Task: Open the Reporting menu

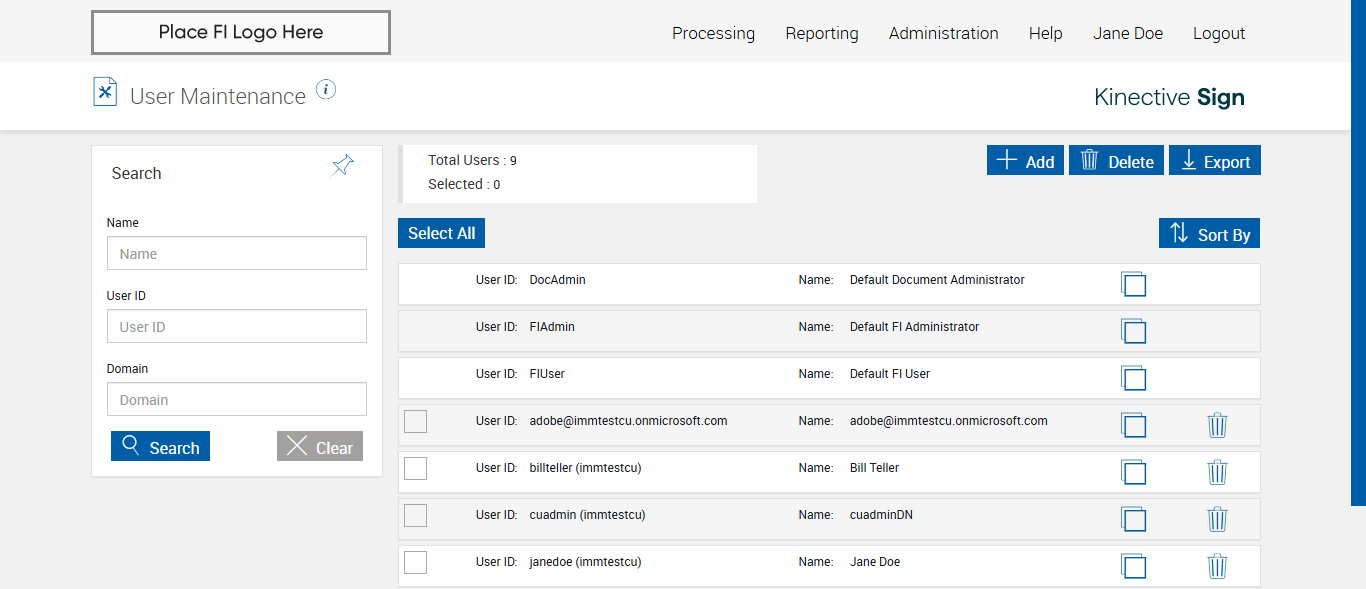Action: coord(821,33)
